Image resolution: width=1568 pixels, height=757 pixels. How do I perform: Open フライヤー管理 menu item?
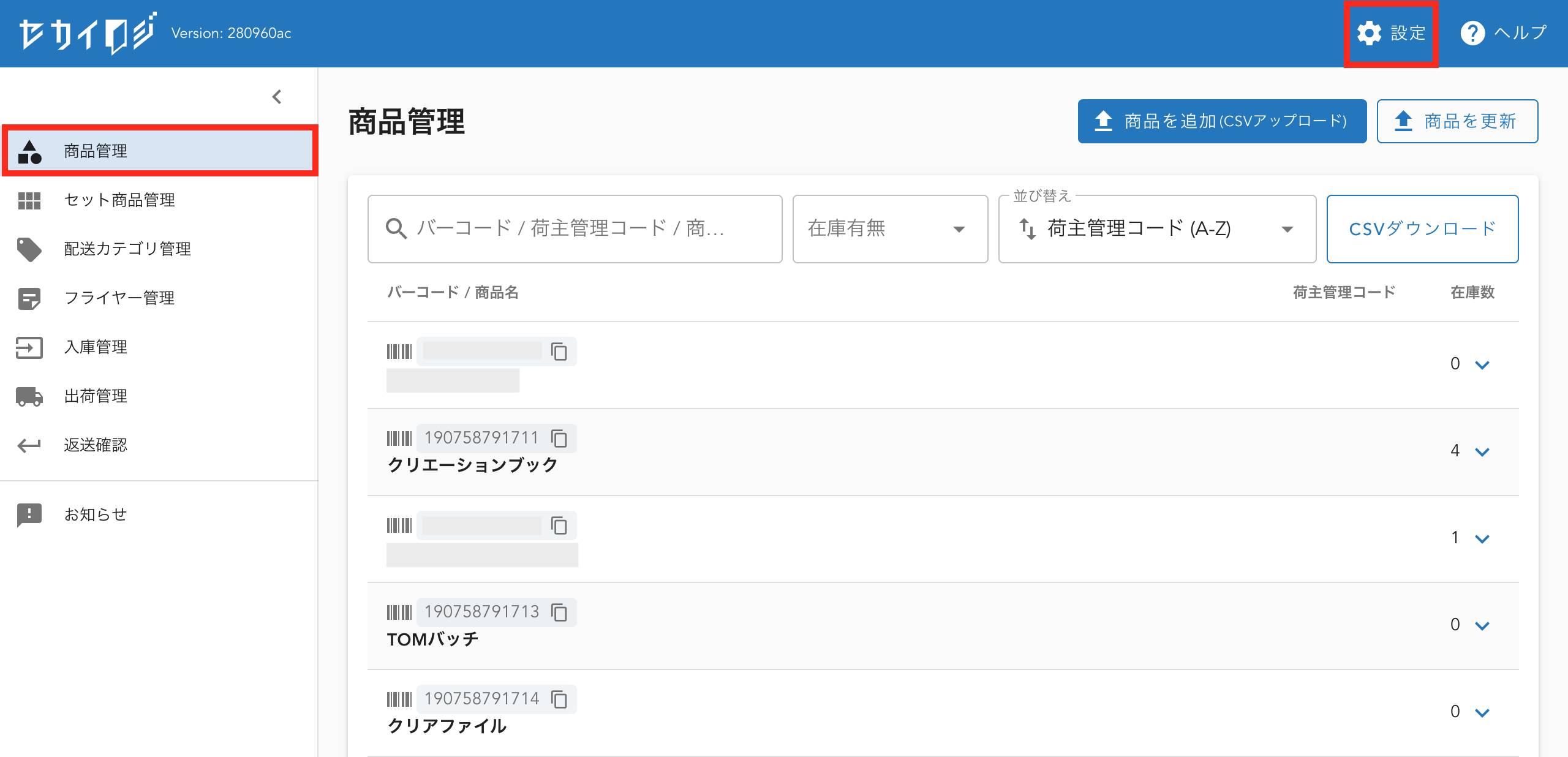120,298
